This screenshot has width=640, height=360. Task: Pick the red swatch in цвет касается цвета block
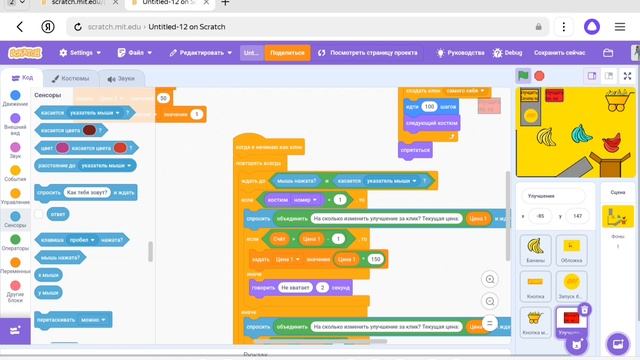(120, 148)
